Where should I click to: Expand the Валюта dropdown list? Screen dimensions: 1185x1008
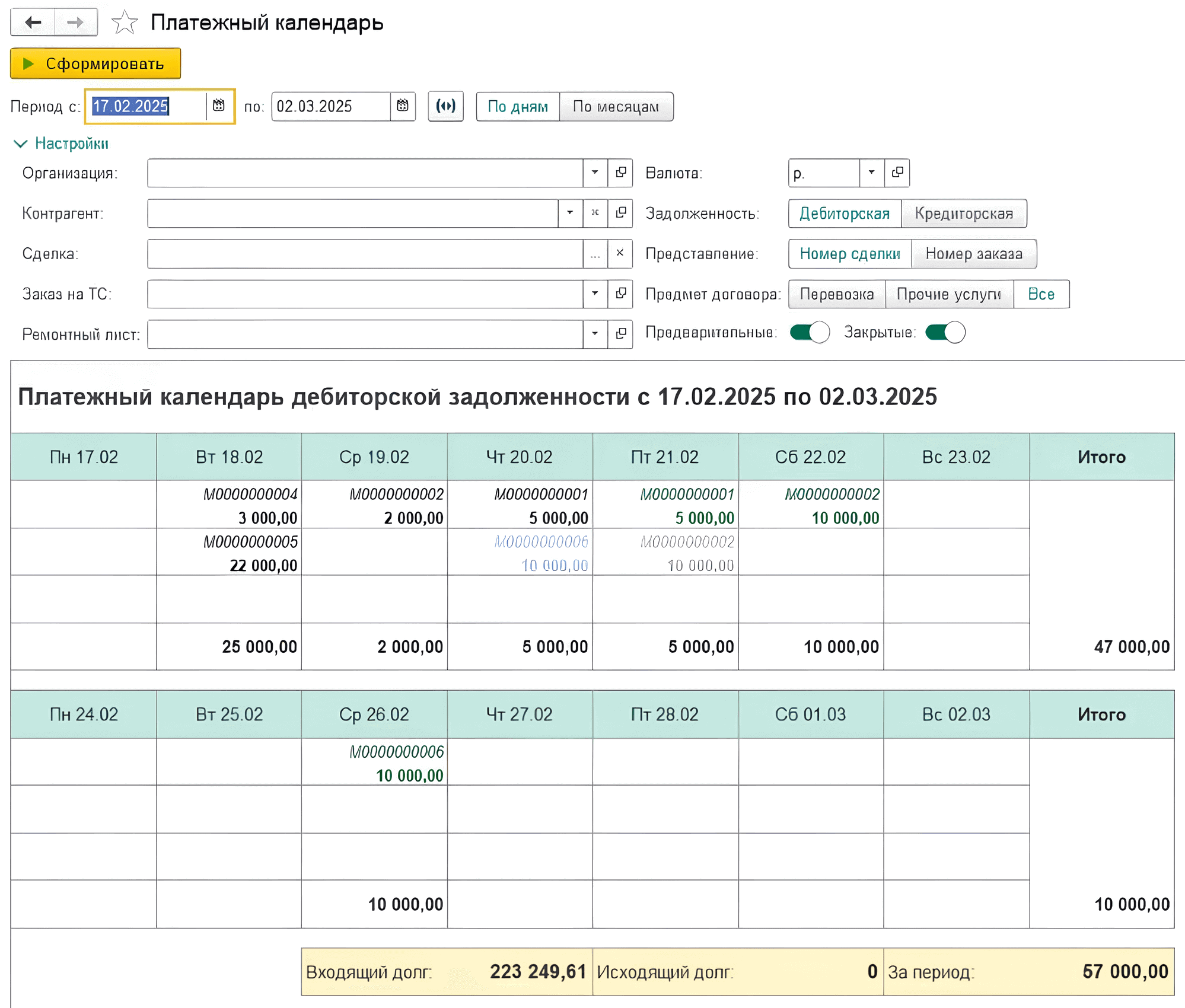pyautogui.click(x=872, y=173)
